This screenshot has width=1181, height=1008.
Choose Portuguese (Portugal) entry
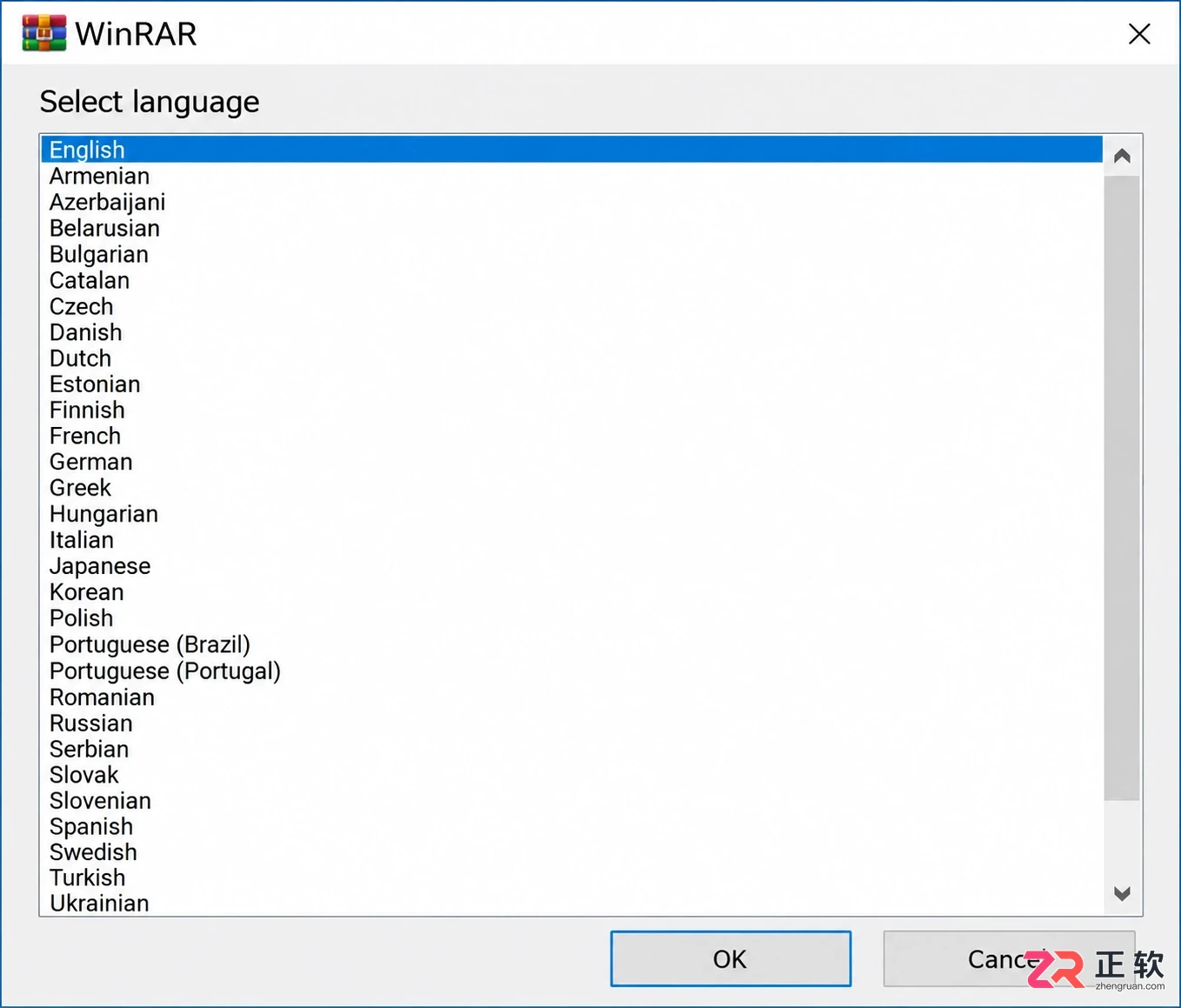pos(572,671)
